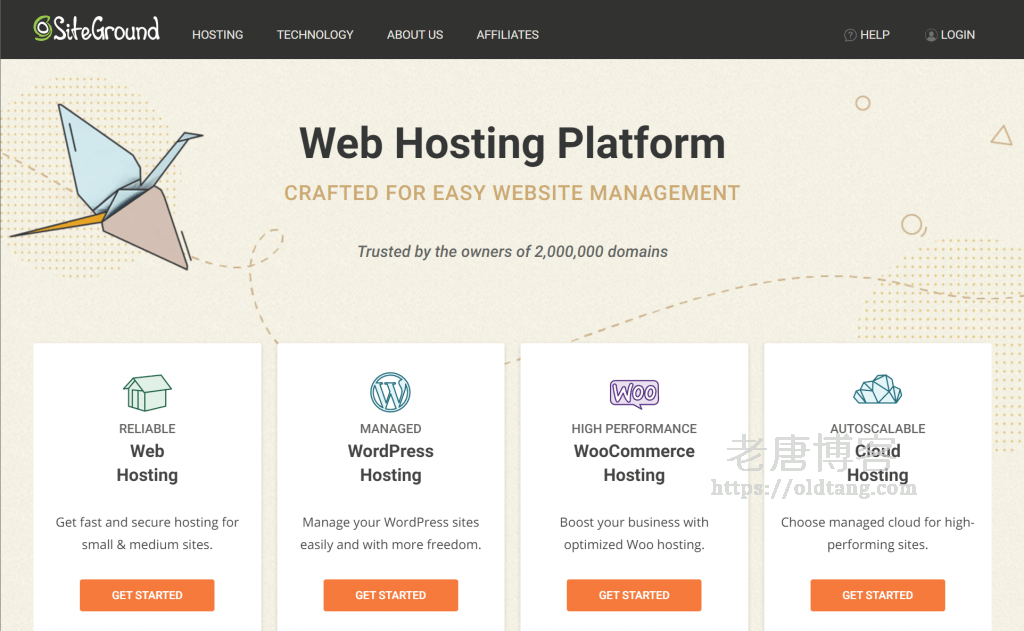Click the 'Crafted for easy website management' subtitle
Image resolution: width=1024 pixels, height=631 pixels.
512,193
